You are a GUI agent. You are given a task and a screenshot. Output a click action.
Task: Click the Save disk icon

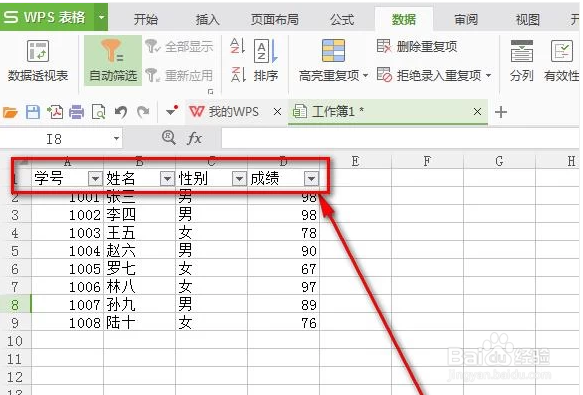pos(33,112)
